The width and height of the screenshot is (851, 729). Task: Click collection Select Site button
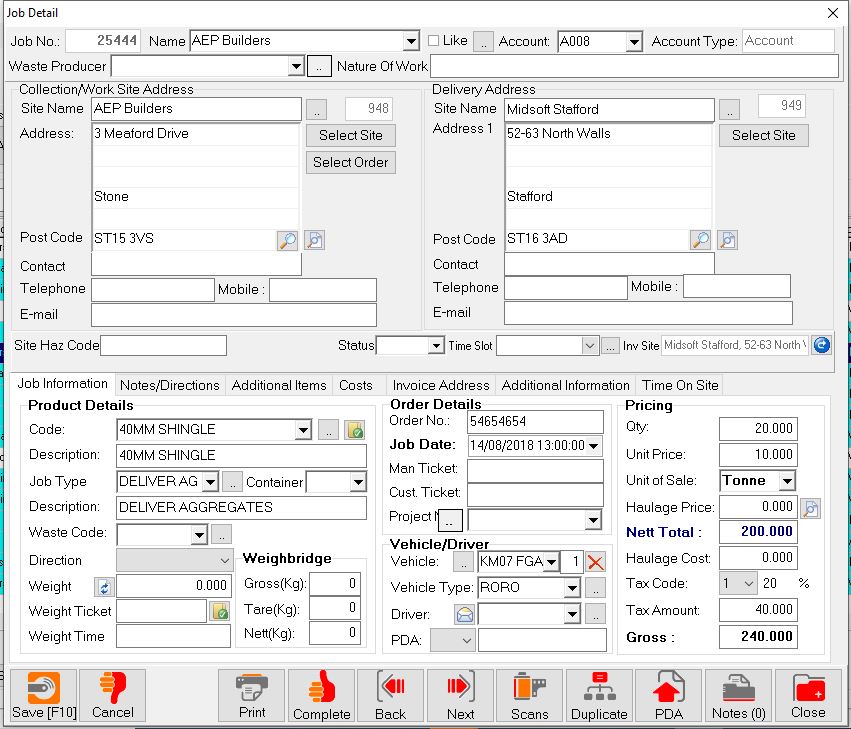point(351,135)
